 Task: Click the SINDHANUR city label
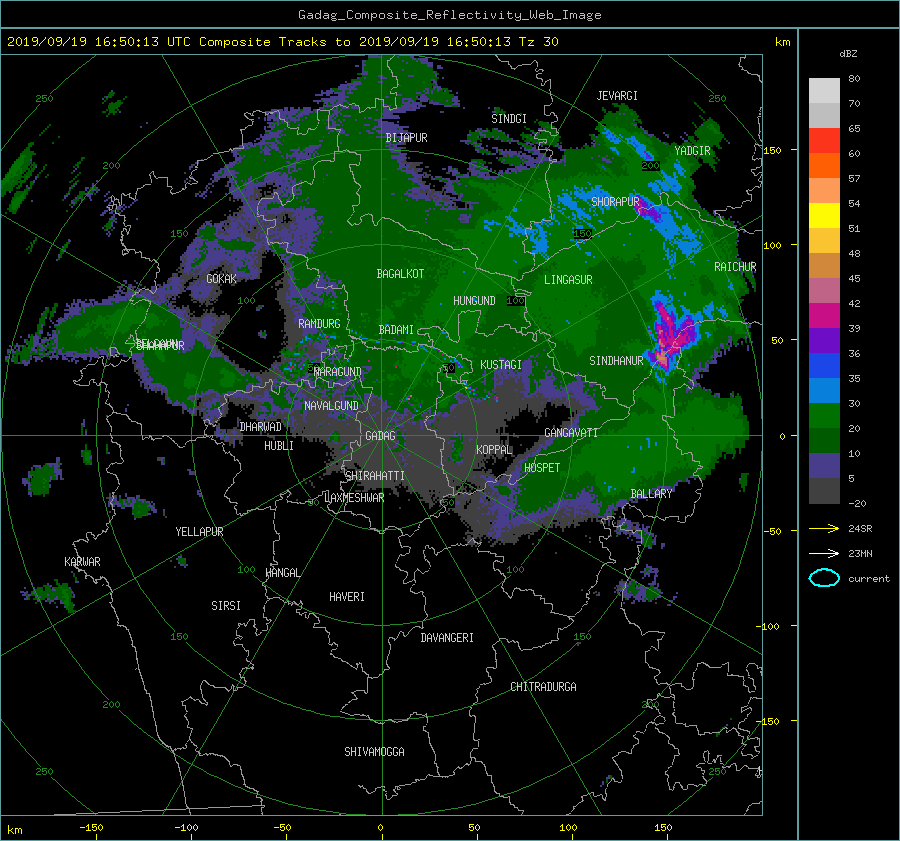(616, 361)
